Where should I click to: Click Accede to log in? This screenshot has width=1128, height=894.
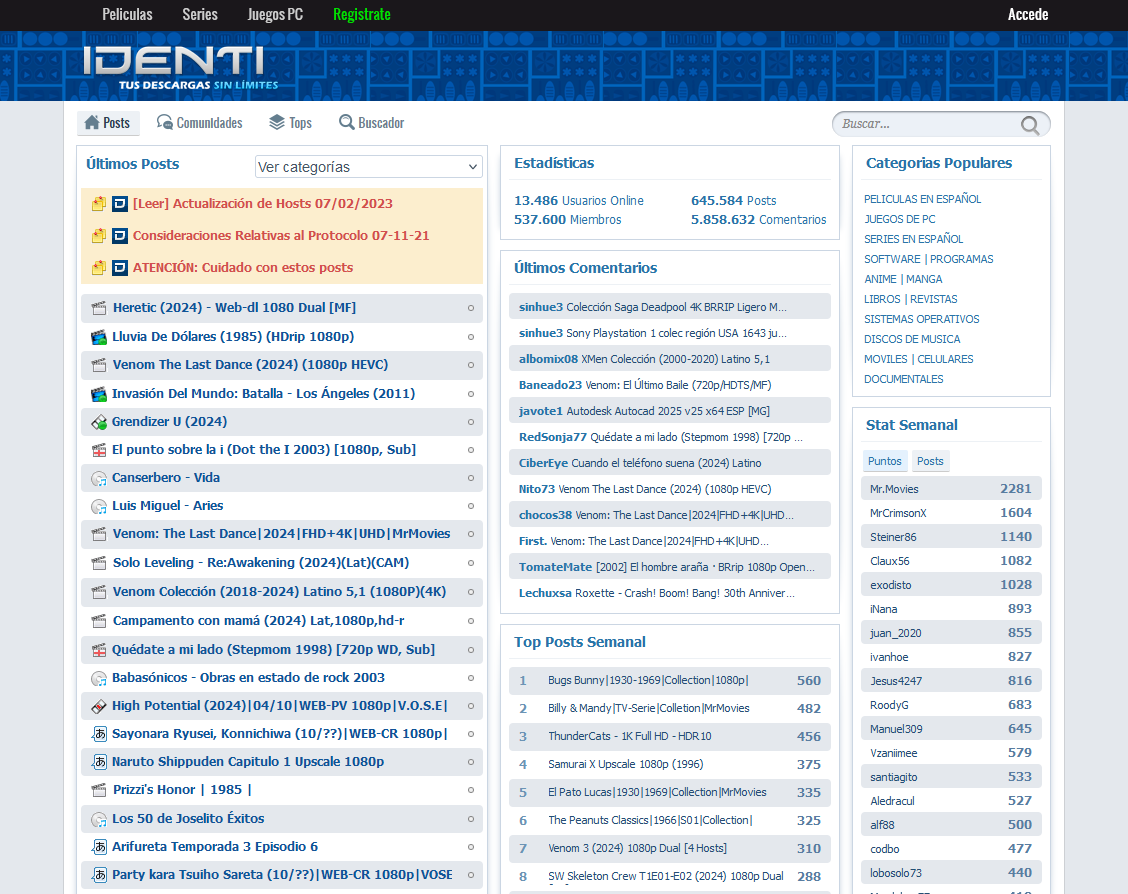[x=1028, y=14]
